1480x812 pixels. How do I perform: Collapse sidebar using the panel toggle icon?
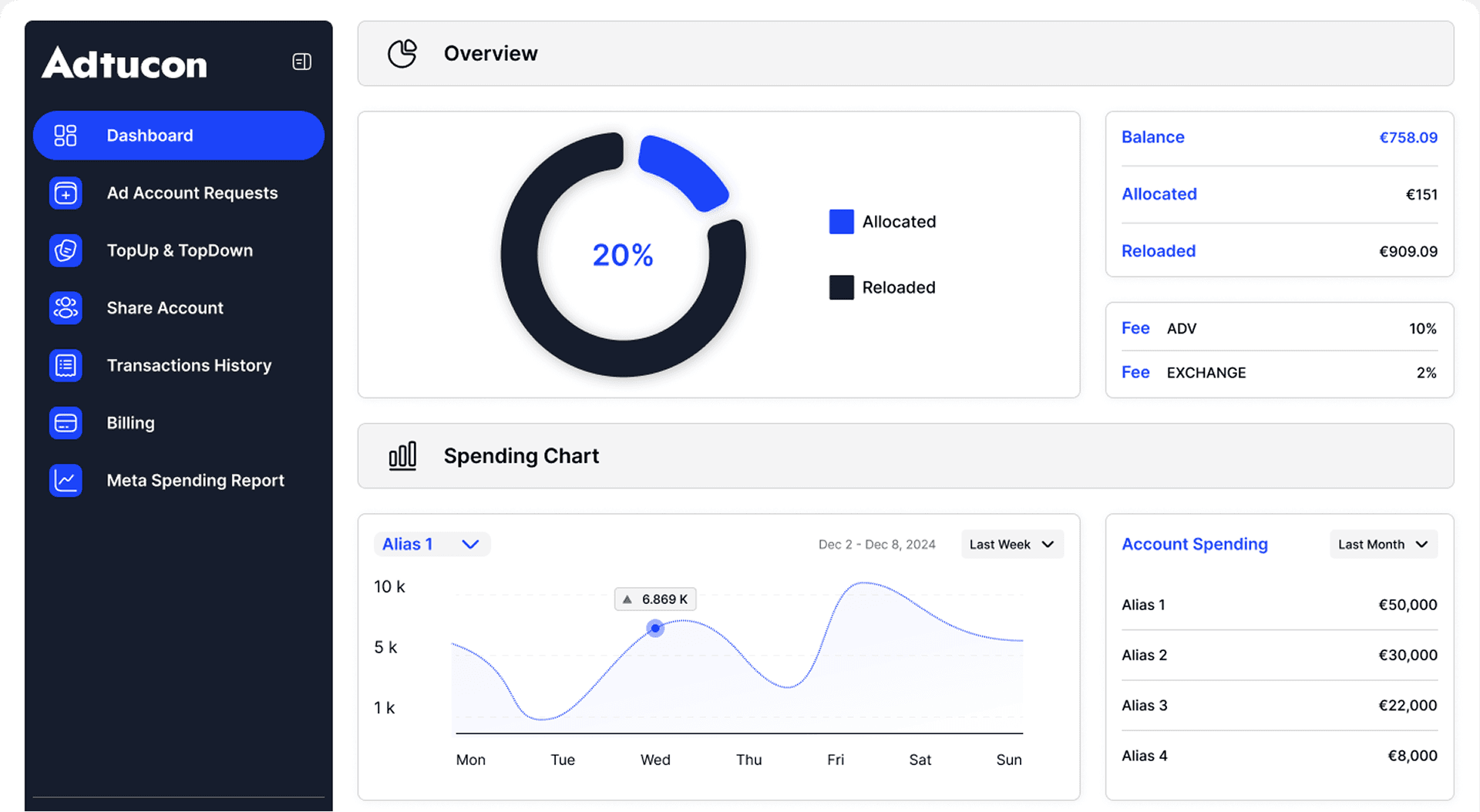coord(301,62)
